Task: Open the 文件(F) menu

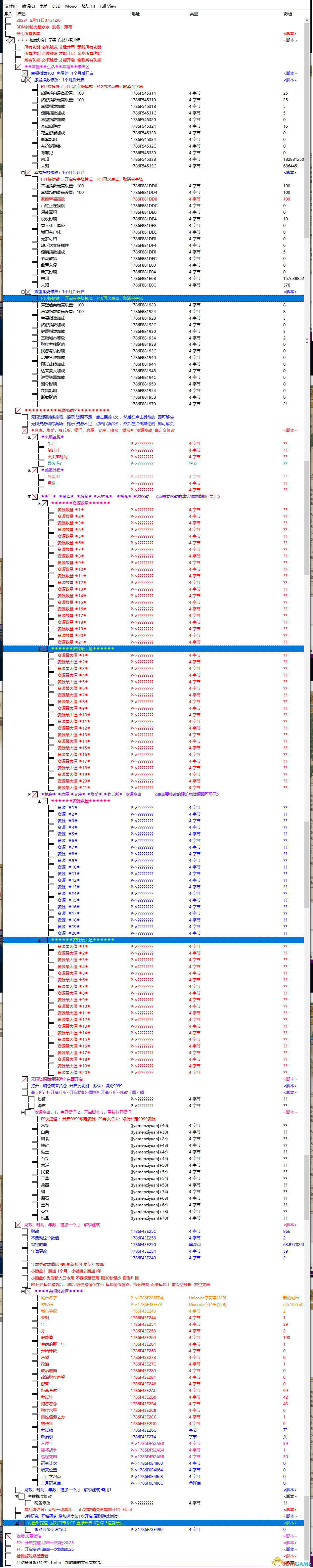Action: [9, 6]
